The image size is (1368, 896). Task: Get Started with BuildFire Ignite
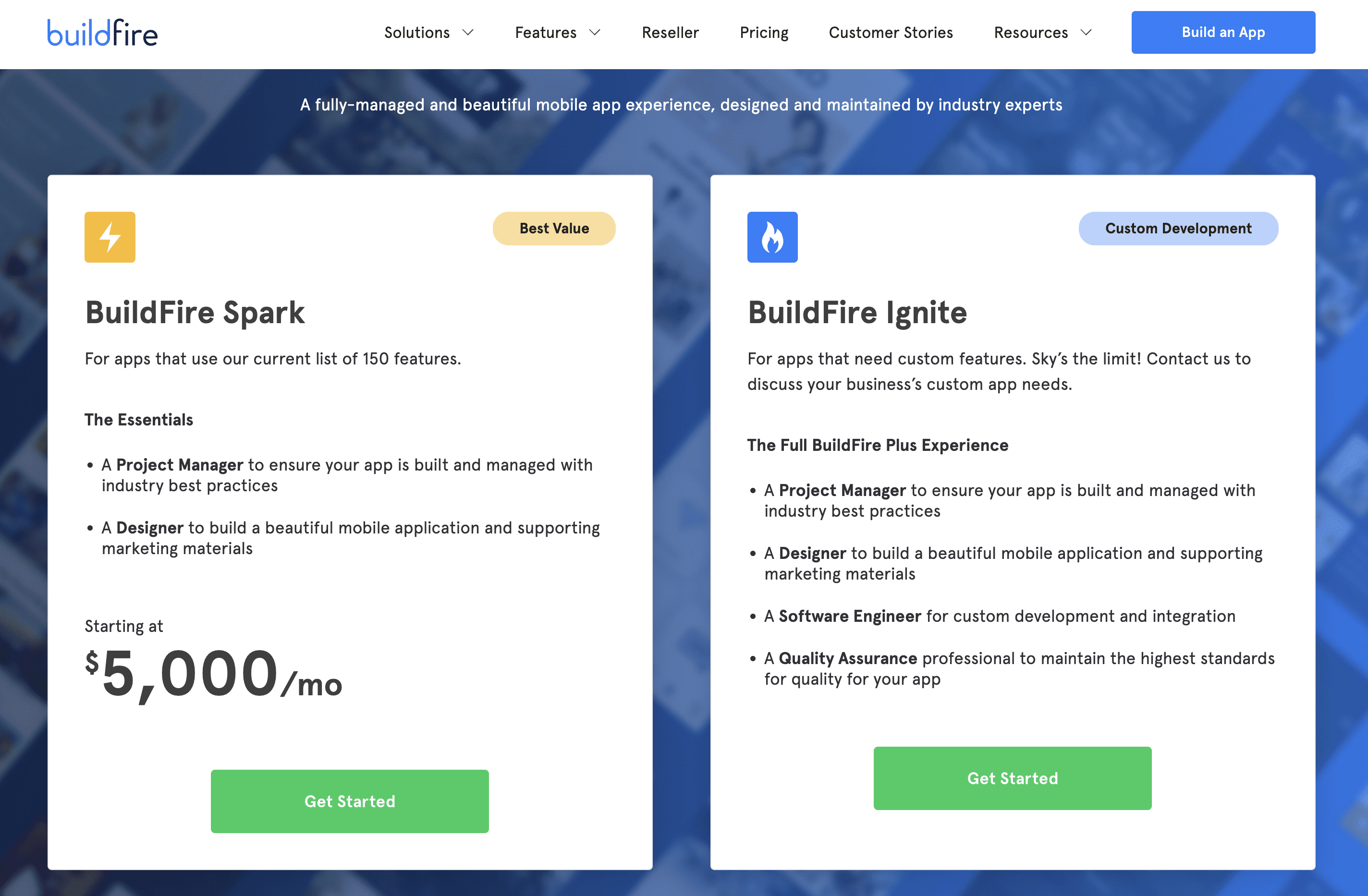[x=1012, y=777]
